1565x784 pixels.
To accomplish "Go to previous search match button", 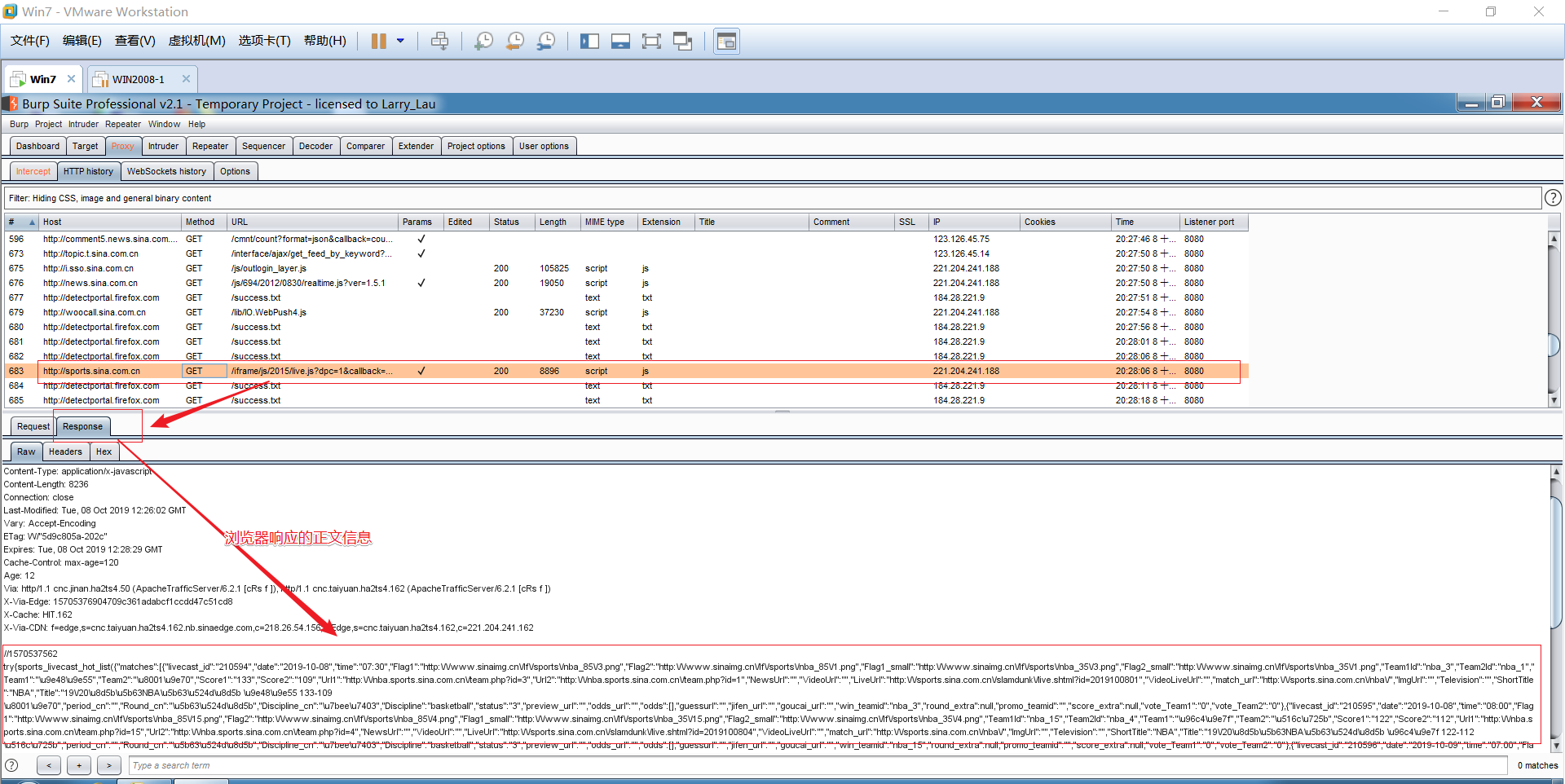I will pos(49,765).
